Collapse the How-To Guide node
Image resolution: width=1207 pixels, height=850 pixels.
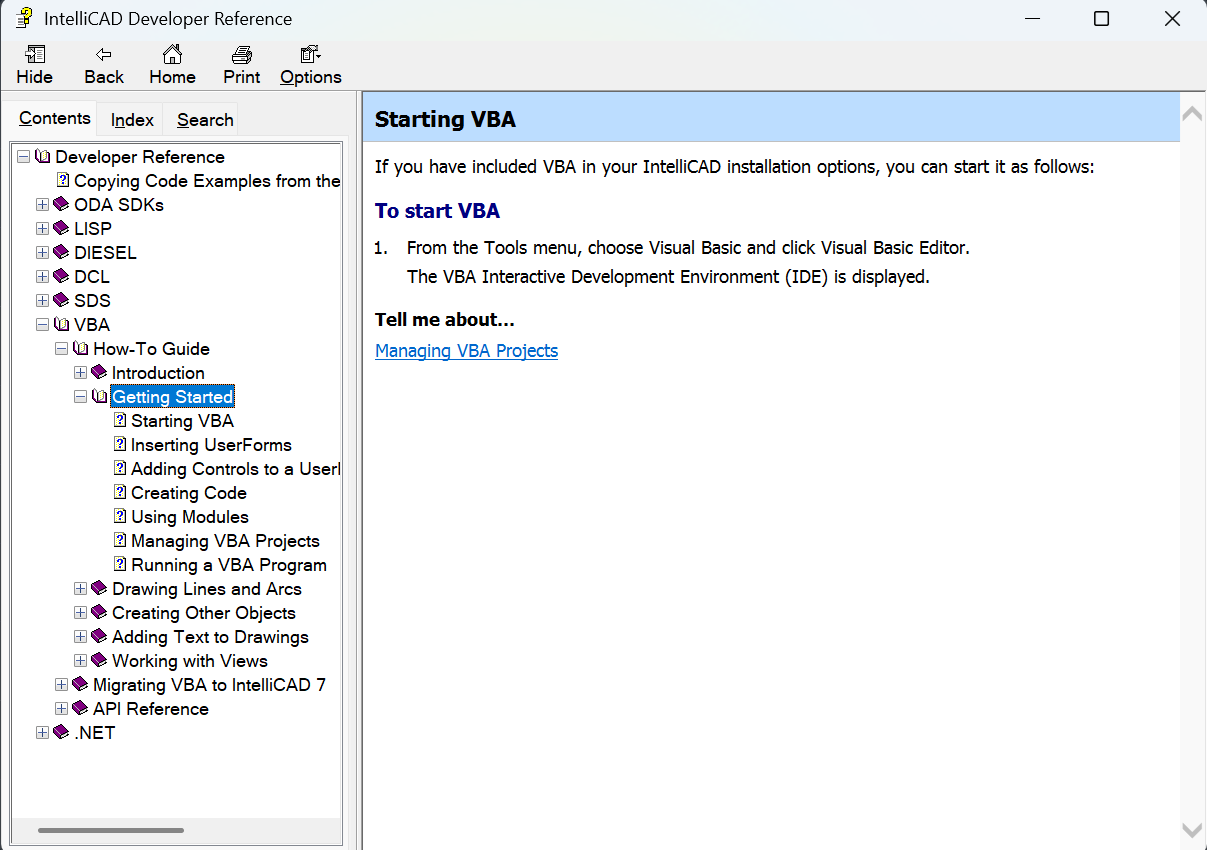tap(61, 348)
